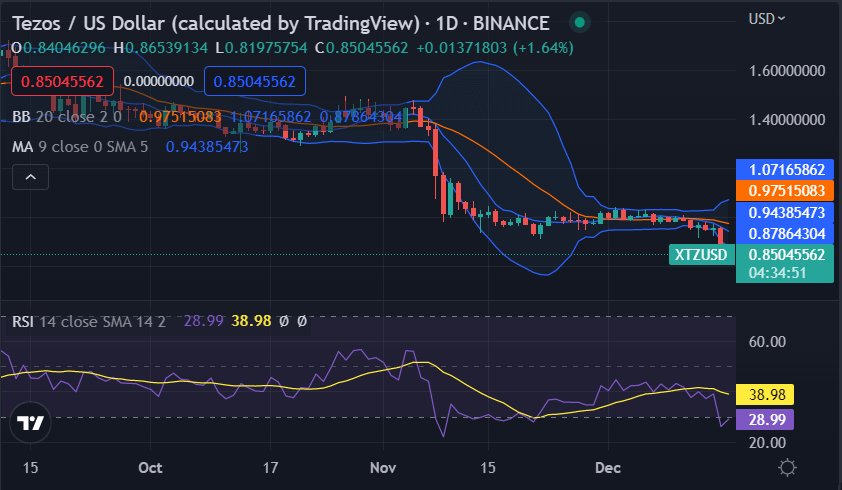Viewport: 842px width, 490px height.
Task: Click the TradingView logo icon
Action: [31, 423]
